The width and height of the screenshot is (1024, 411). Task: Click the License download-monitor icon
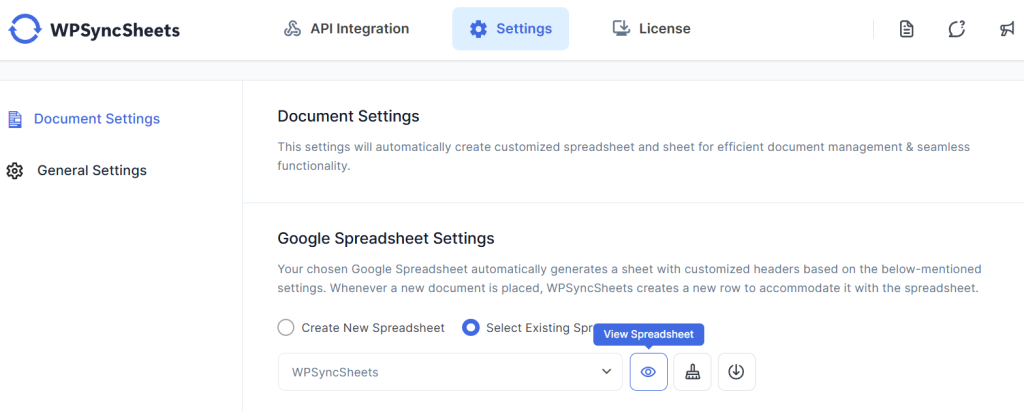[x=620, y=28]
